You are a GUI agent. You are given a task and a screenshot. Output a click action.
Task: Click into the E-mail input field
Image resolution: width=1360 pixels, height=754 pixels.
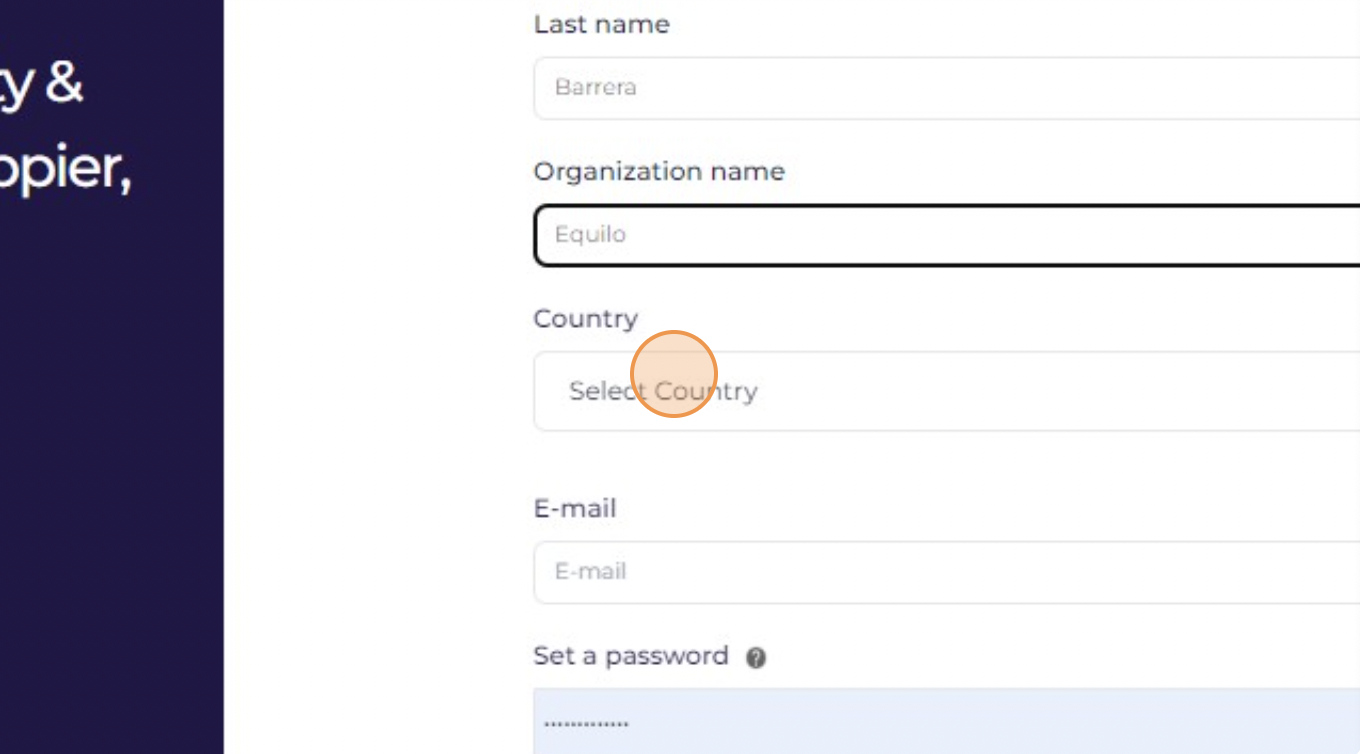947,572
